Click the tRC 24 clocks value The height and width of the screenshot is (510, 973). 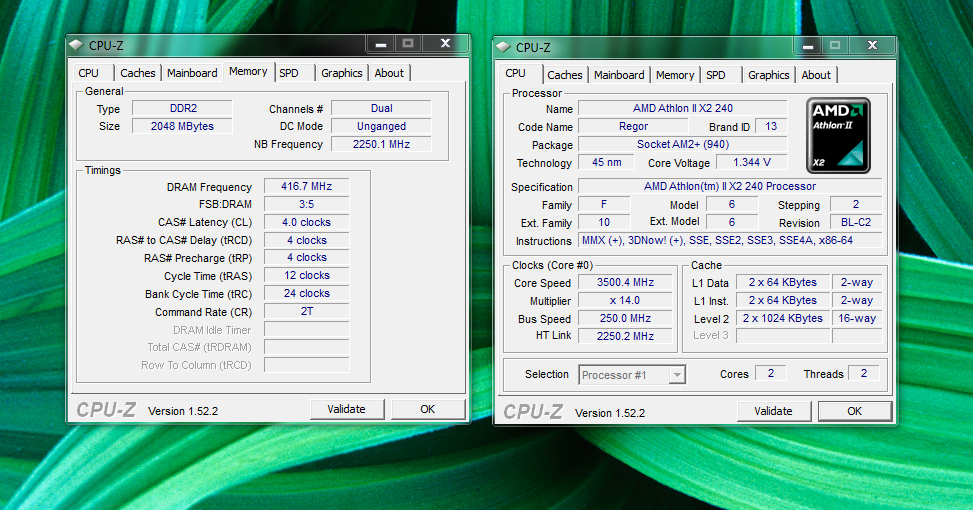(307, 293)
